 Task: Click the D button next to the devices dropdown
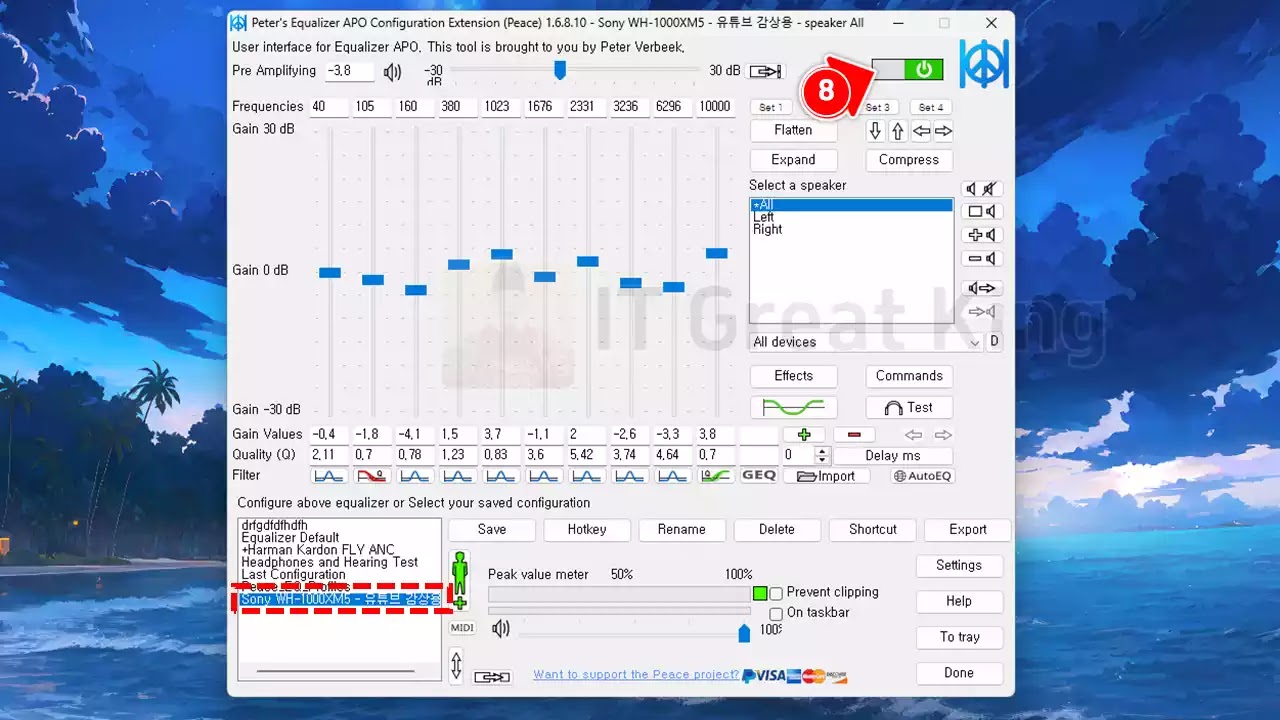click(994, 342)
